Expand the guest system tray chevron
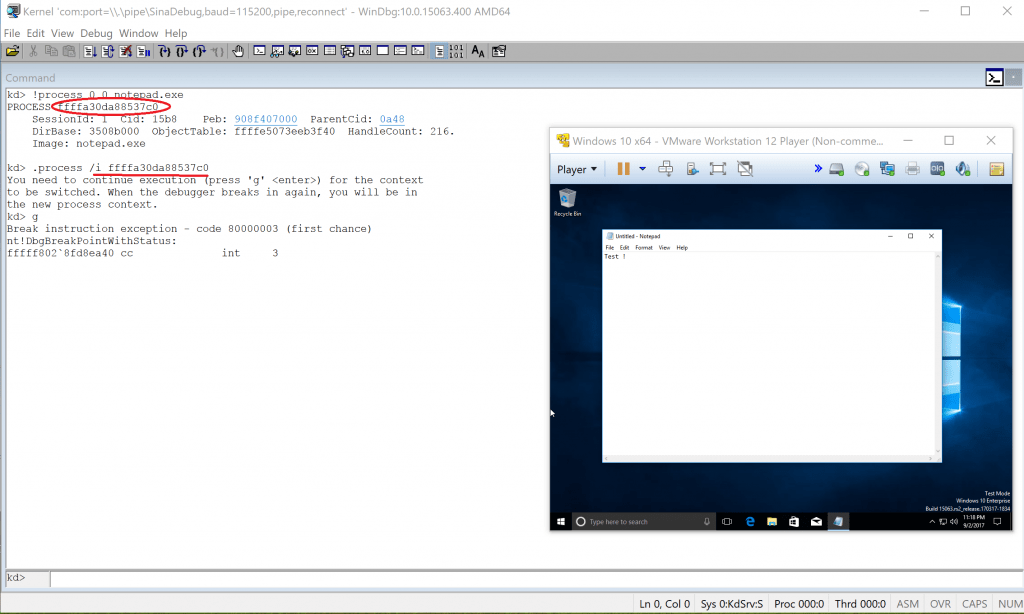The image size is (1024, 614). [x=932, y=521]
